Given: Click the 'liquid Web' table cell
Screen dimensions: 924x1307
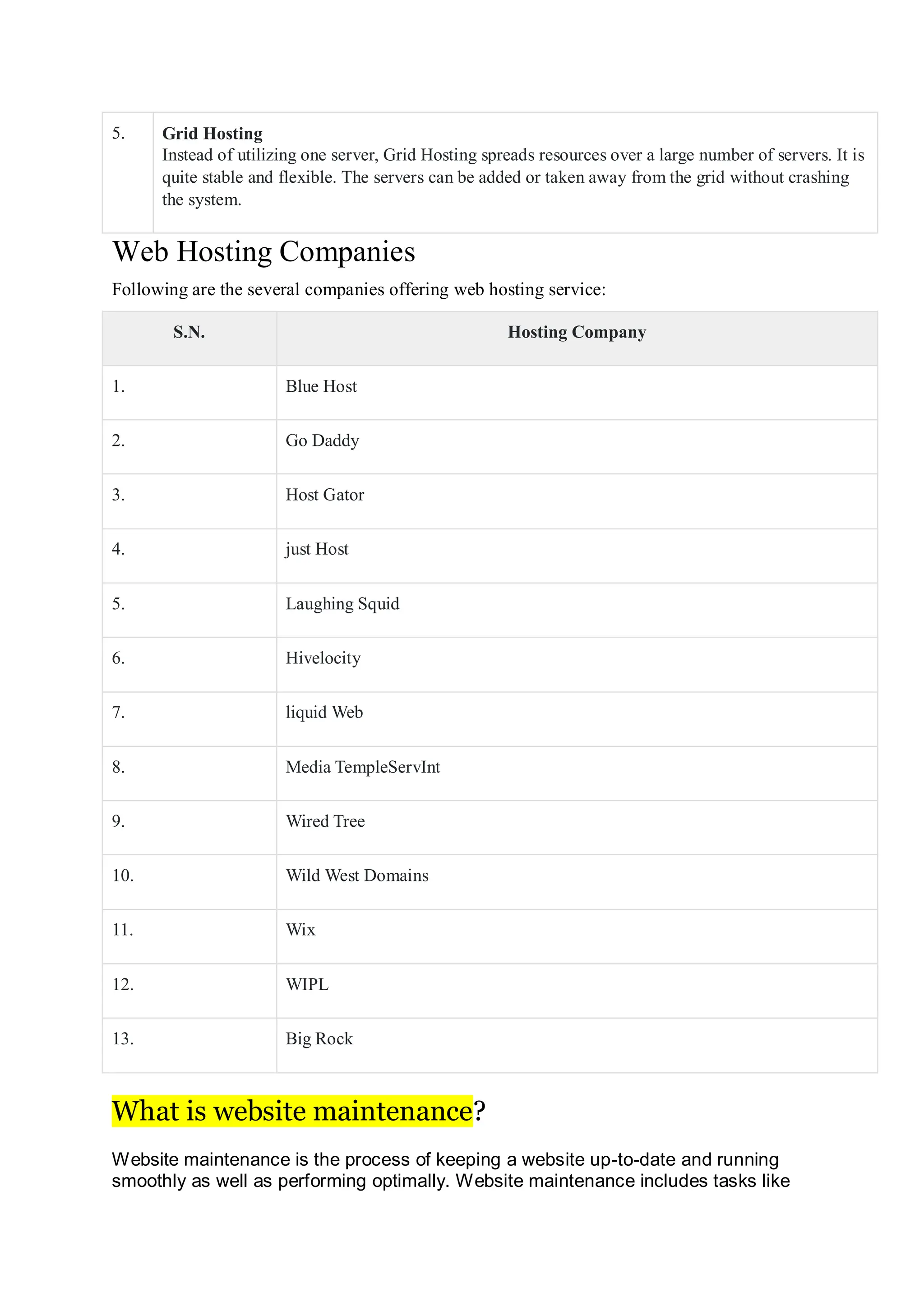Looking at the screenshot, I should (324, 712).
